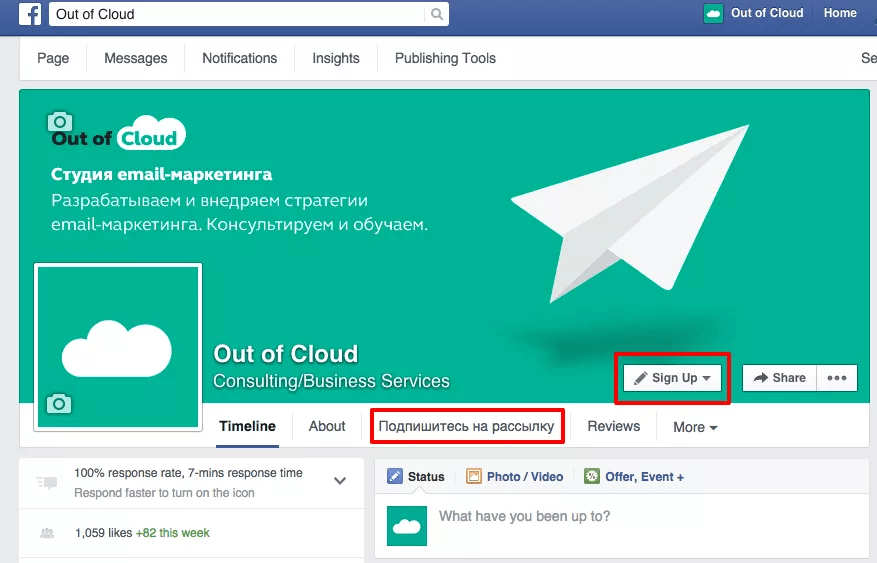Click camera icon to change cover photo

[60, 121]
